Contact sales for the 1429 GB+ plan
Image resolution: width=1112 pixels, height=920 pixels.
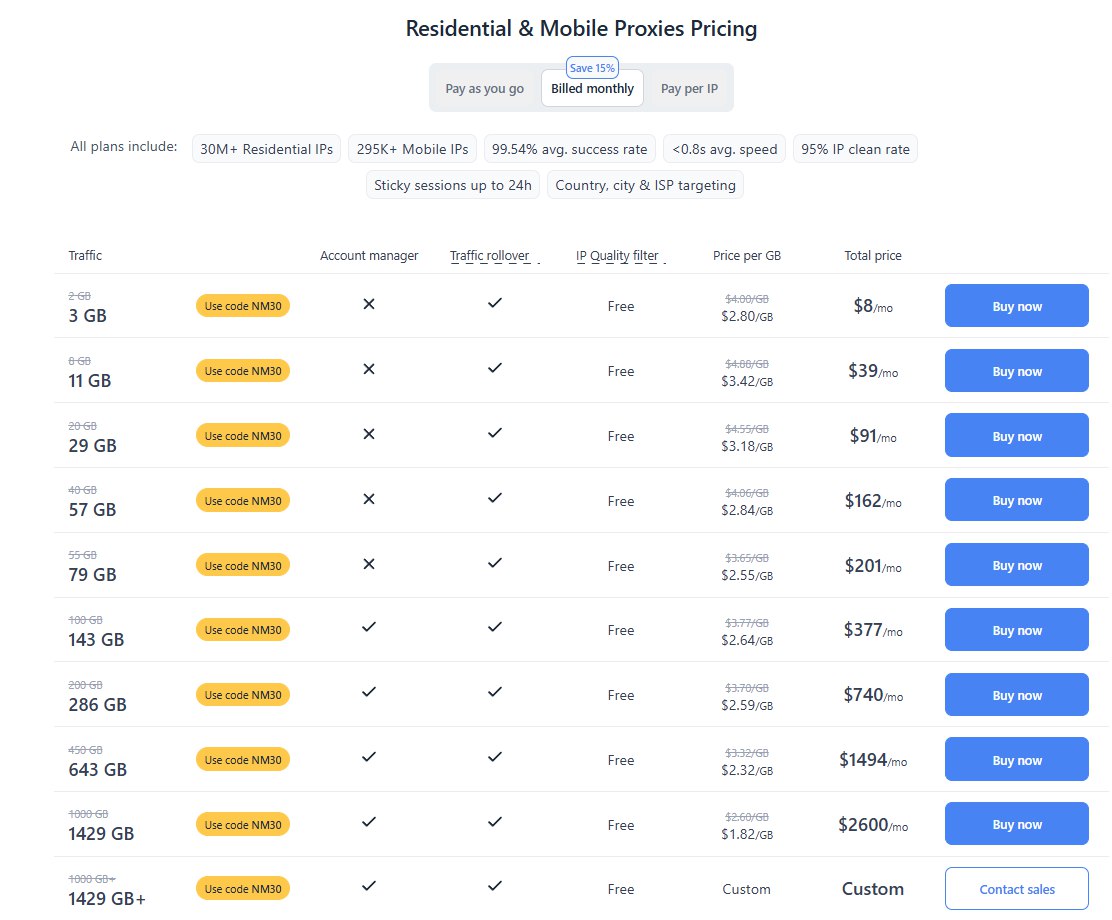pyautogui.click(x=1016, y=888)
